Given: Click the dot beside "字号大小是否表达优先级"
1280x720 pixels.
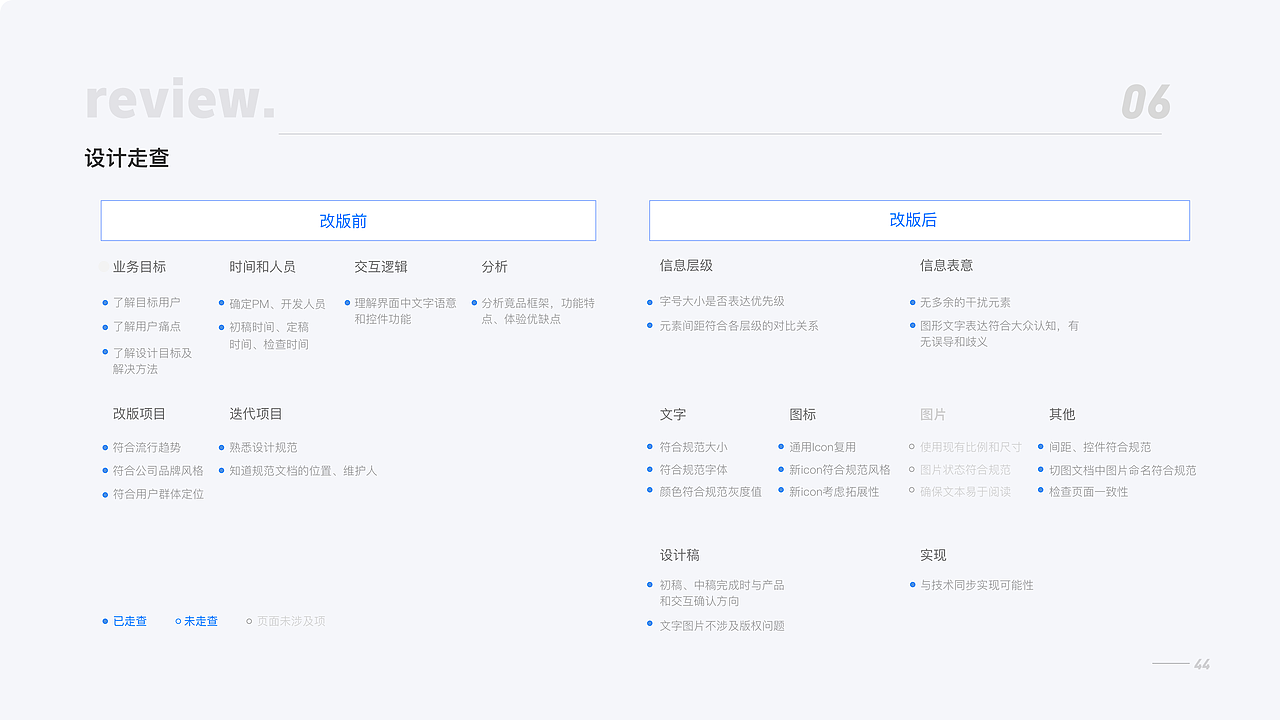Looking at the screenshot, I should (x=651, y=301).
